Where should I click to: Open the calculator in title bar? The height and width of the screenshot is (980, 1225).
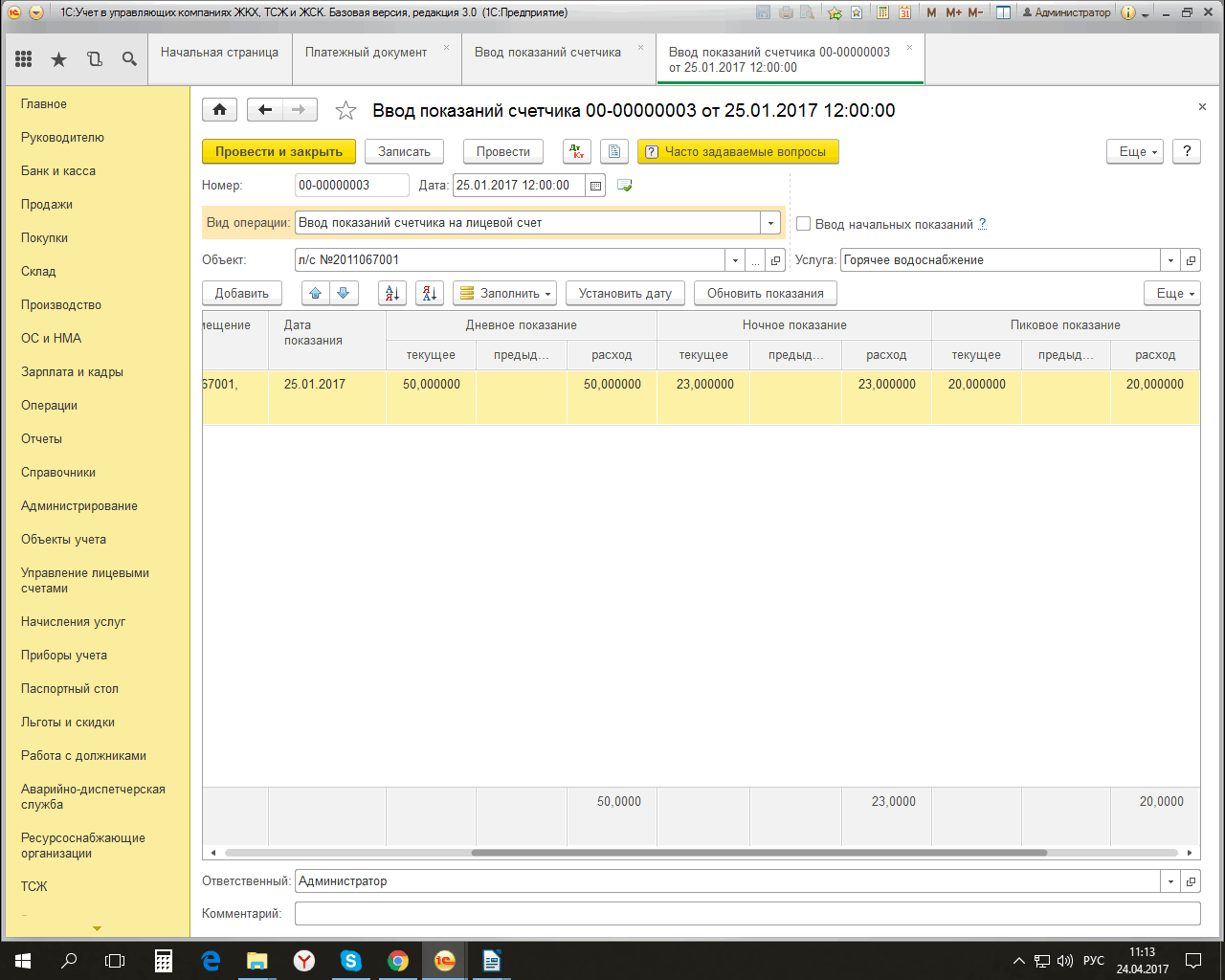881,12
